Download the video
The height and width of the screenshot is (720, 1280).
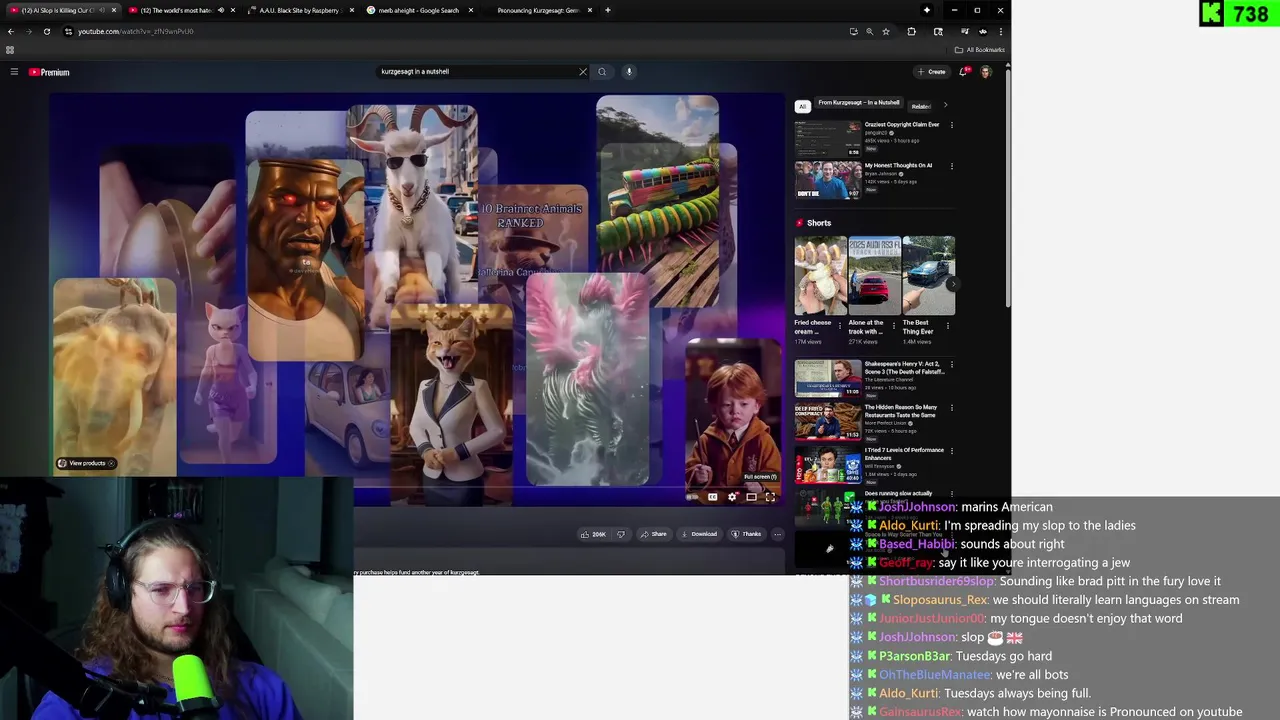698,534
